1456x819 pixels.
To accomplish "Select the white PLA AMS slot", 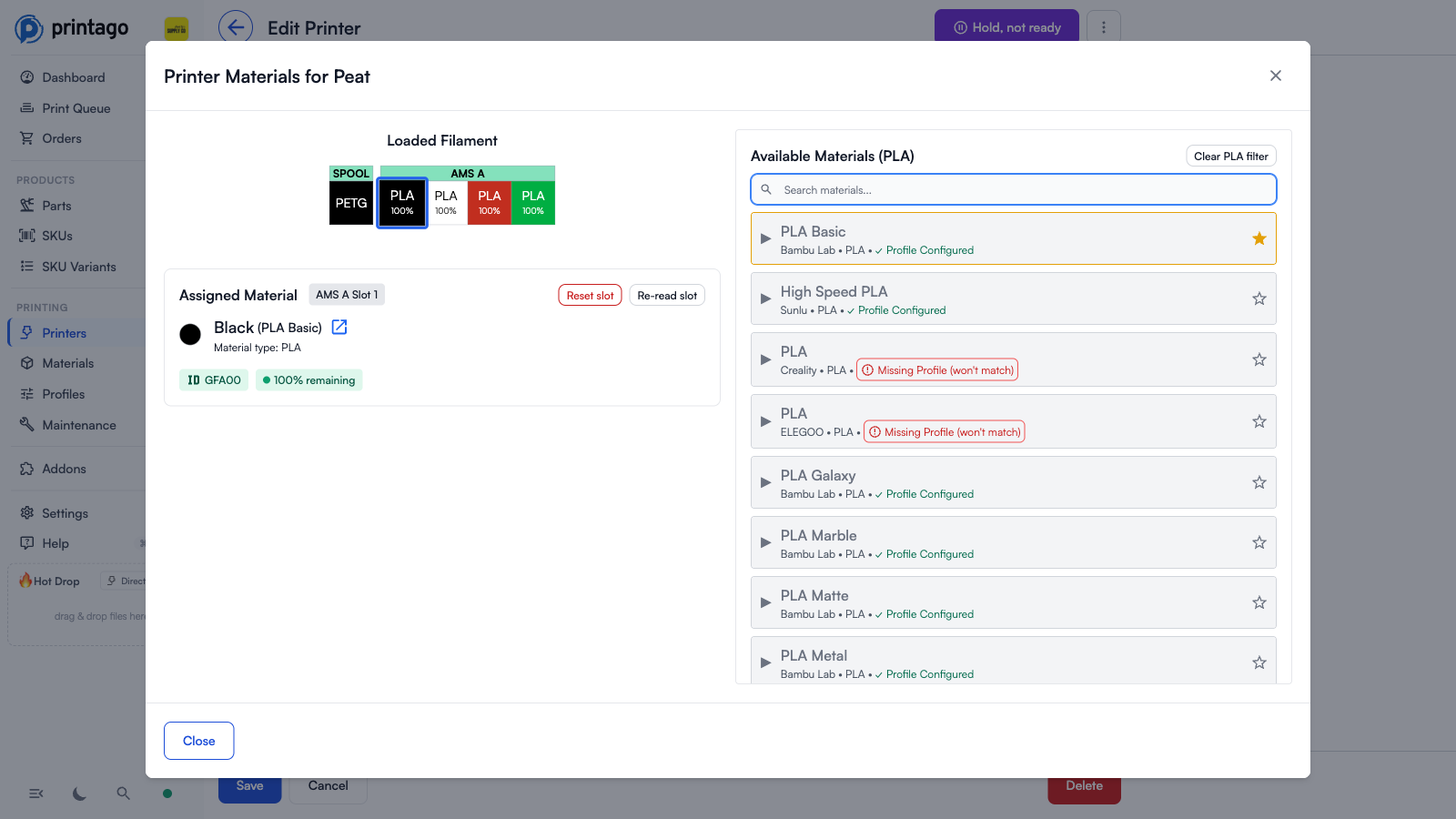I will tap(446, 203).
